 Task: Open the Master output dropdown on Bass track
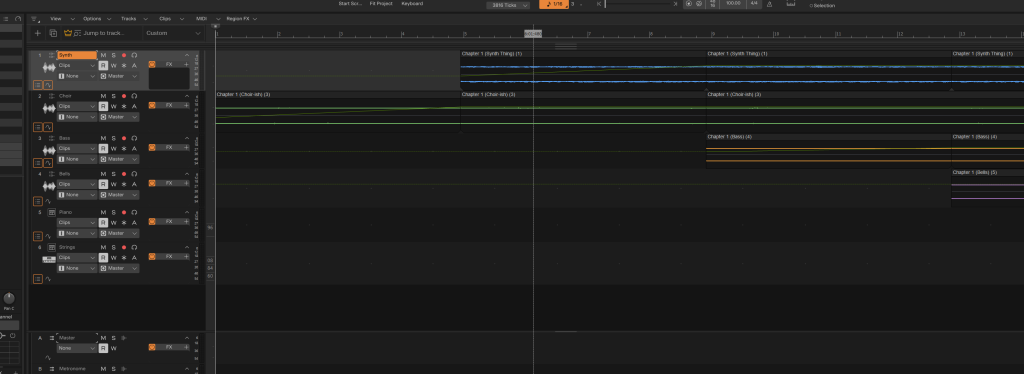[x=119, y=159]
